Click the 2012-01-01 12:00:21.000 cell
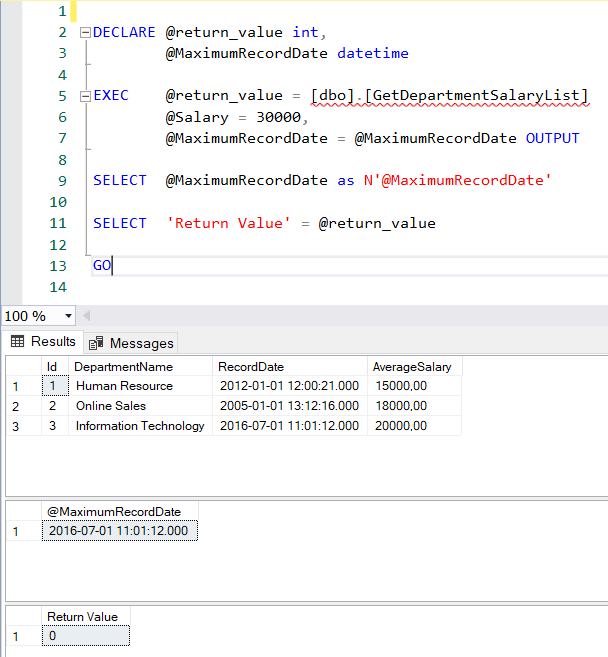This screenshot has width=608, height=657. click(290, 385)
